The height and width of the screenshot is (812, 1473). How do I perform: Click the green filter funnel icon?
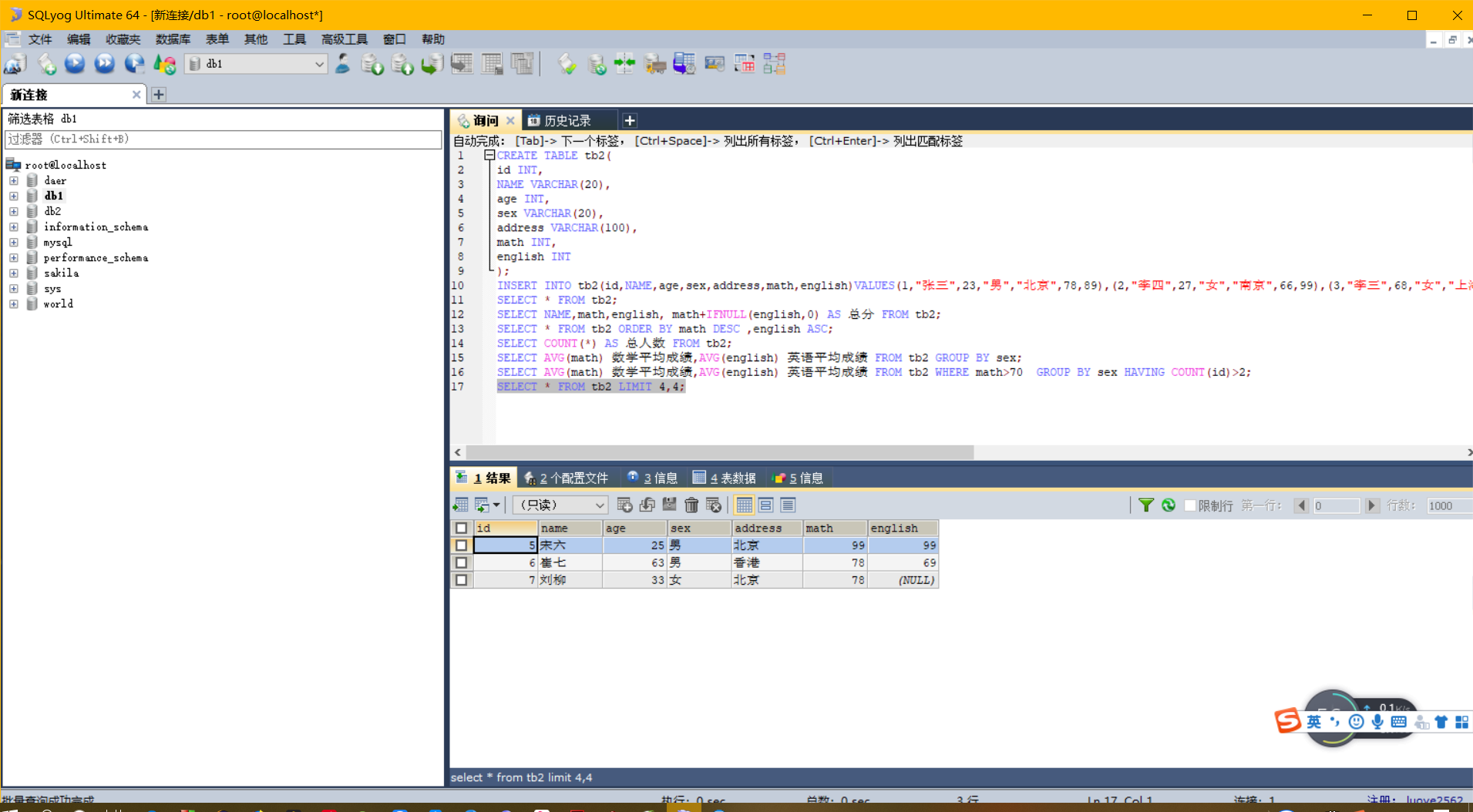[x=1146, y=505]
